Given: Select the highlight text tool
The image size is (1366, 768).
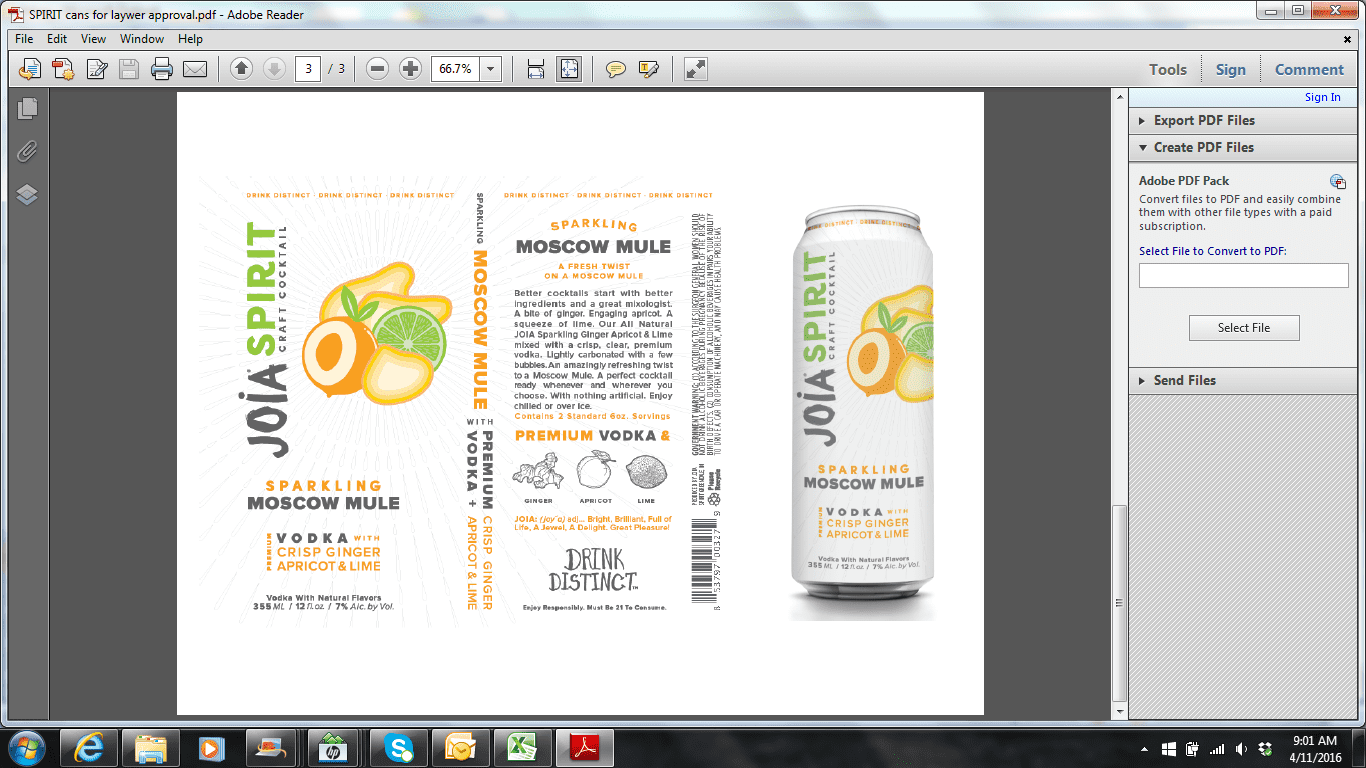Looking at the screenshot, I should [x=649, y=69].
